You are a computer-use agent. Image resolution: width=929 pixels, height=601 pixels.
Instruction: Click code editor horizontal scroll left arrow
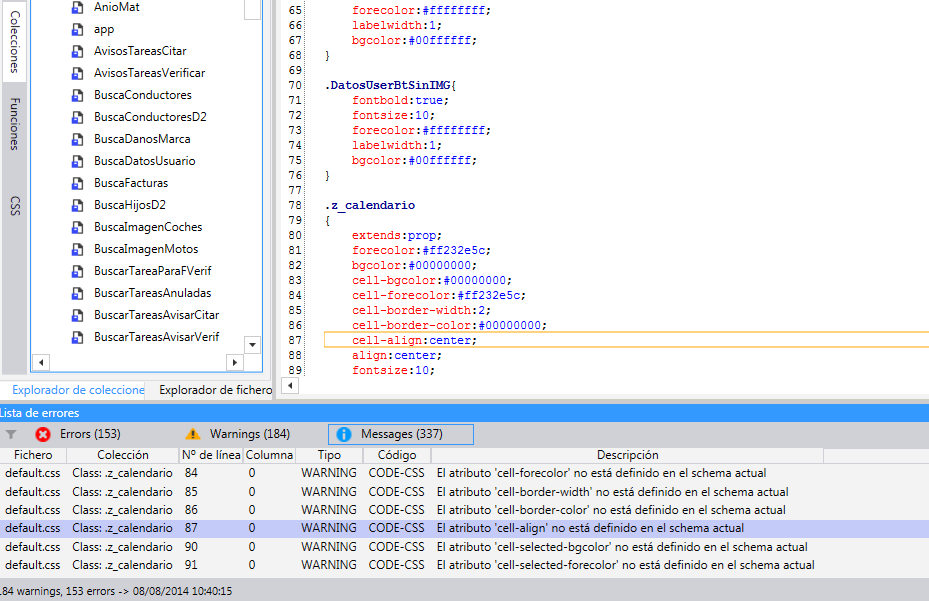tap(290, 386)
